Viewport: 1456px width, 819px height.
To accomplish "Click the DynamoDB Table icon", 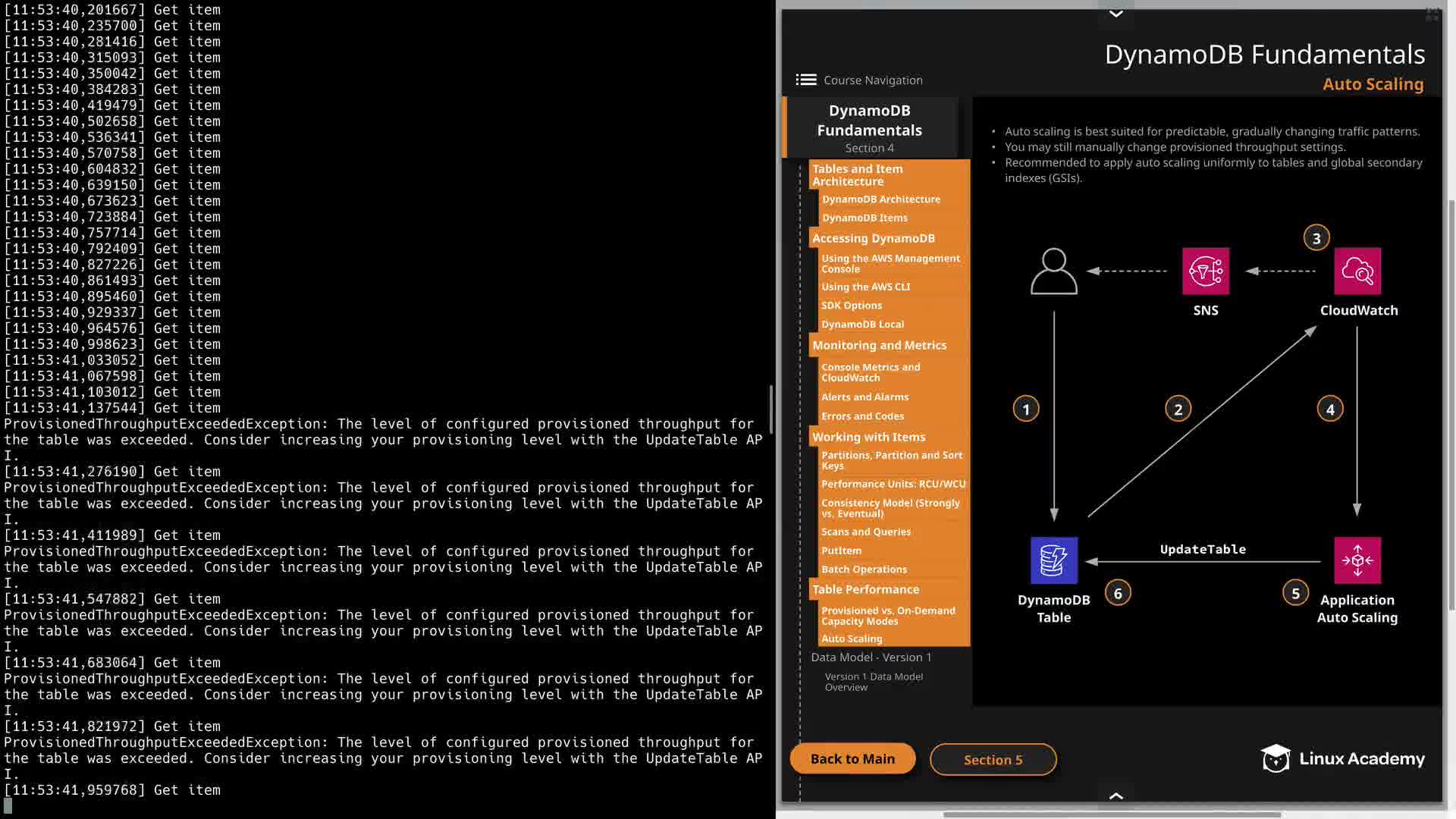I will click(x=1053, y=560).
